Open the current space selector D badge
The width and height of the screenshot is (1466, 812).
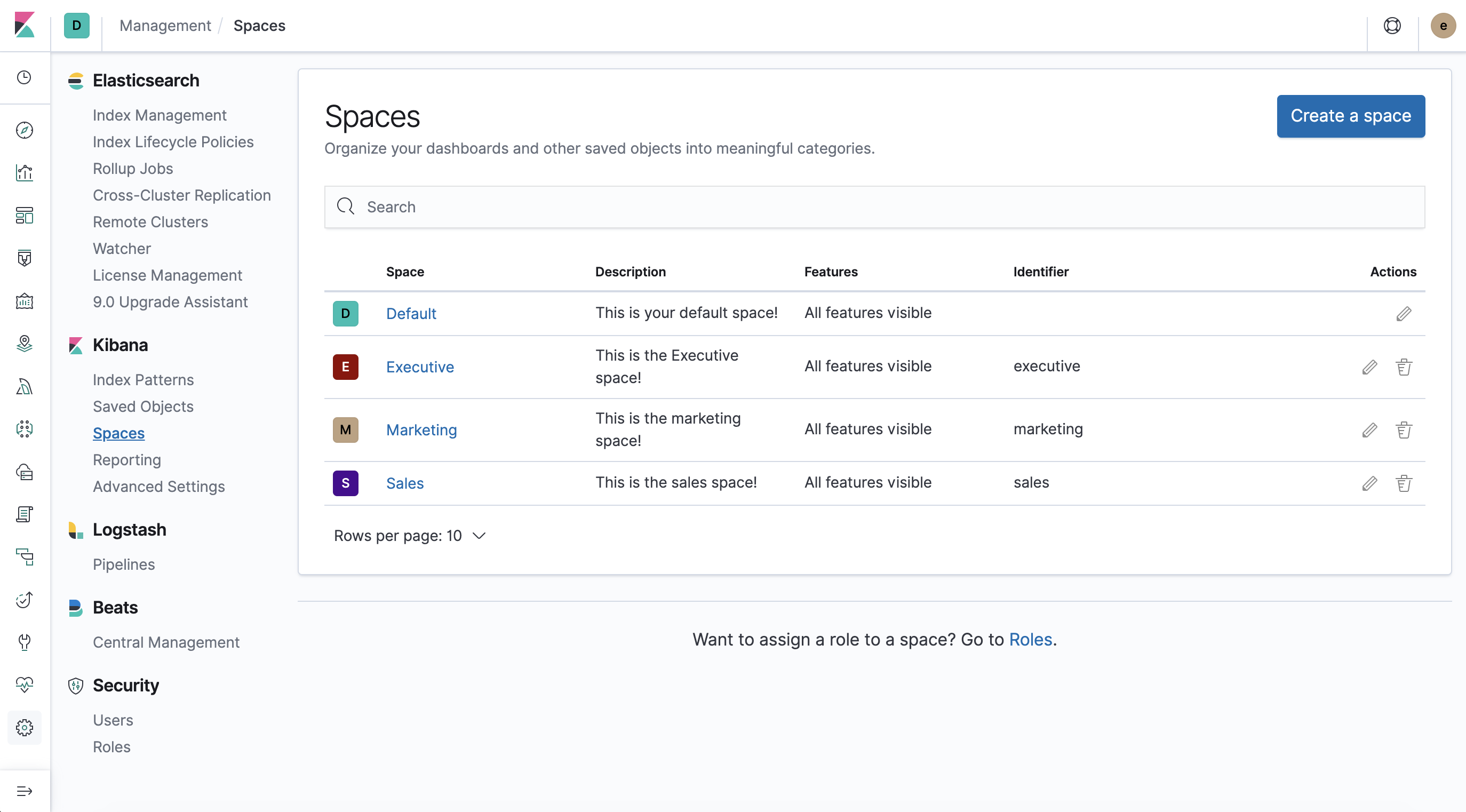[x=76, y=26]
